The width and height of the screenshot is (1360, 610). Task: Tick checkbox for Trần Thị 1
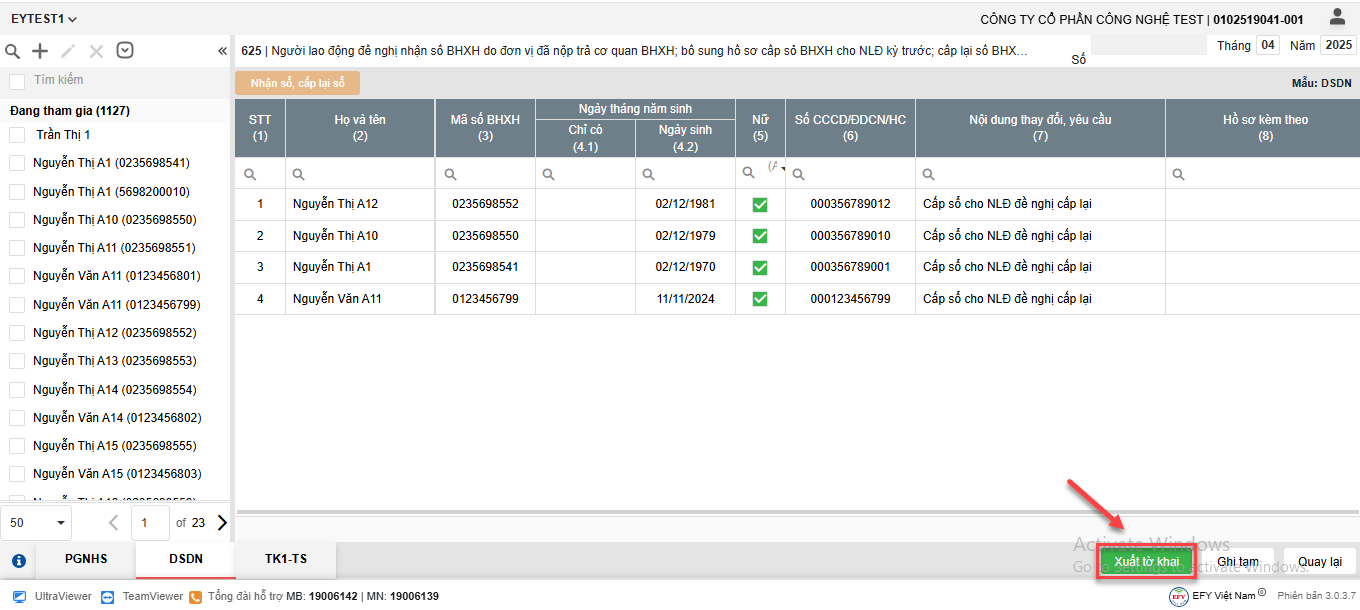pyautogui.click(x=17, y=135)
